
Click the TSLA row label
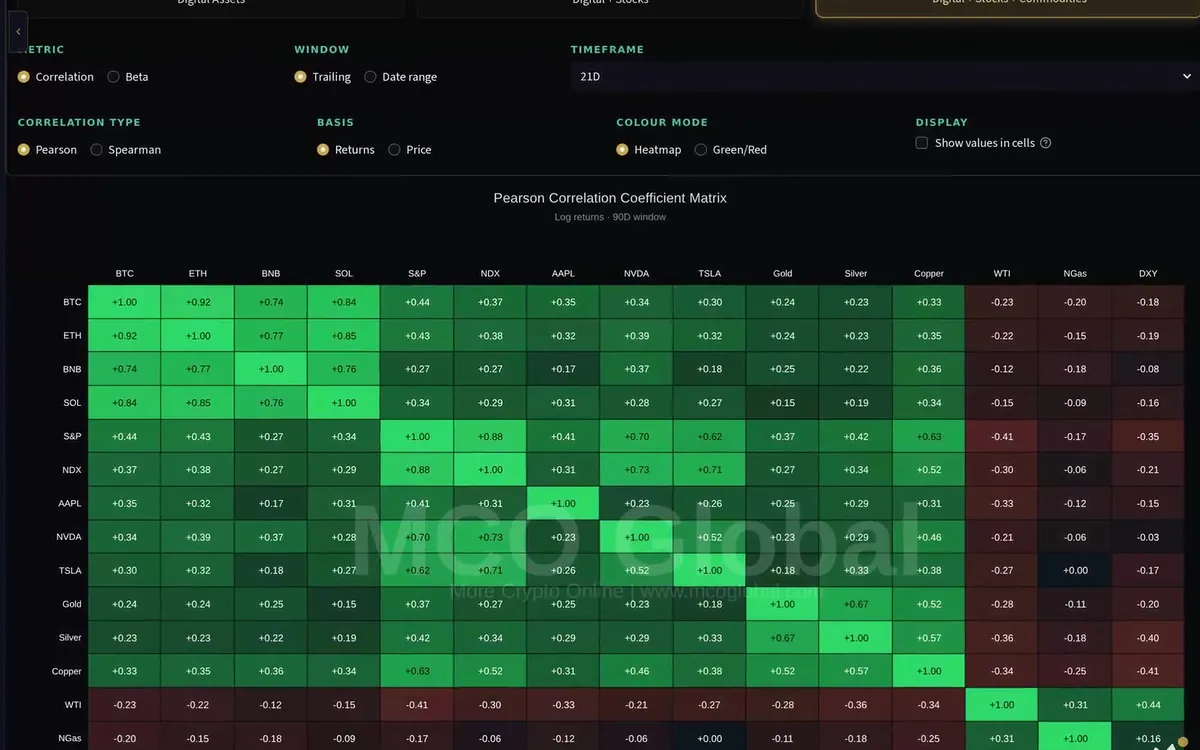70,571
